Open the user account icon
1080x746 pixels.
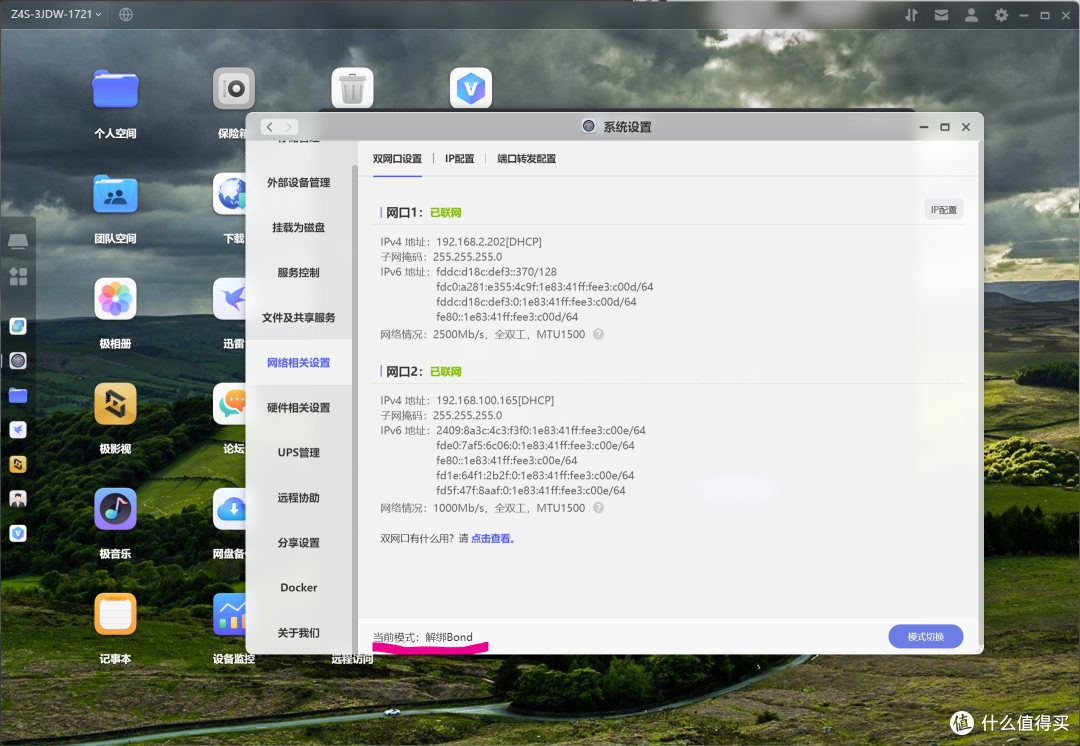pyautogui.click(x=971, y=14)
